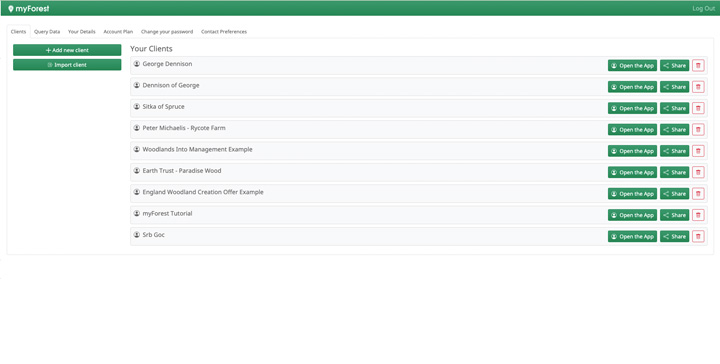
Task: Open the App for Dennison of George
Action: coord(632,87)
